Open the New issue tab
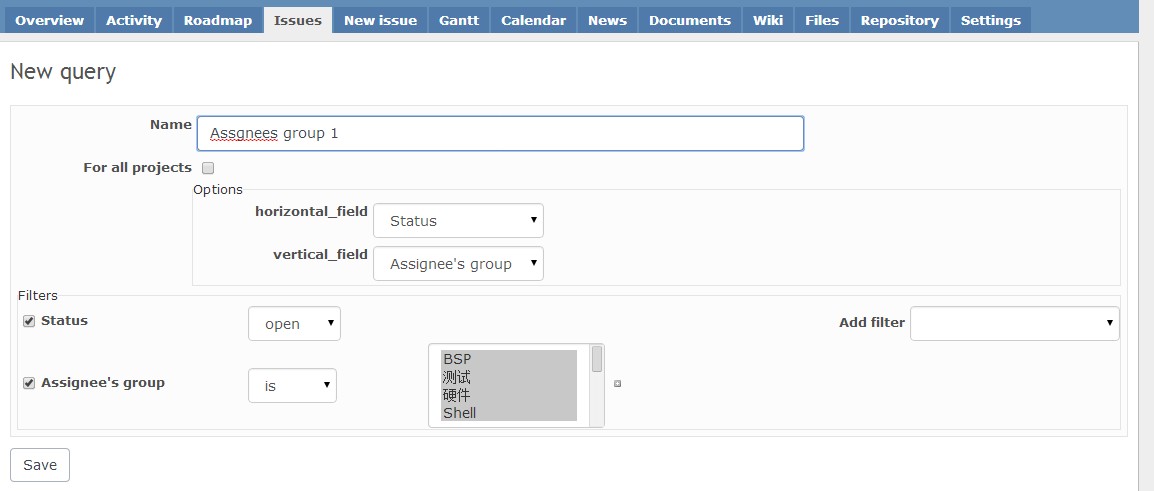Screen dimensions: 1154x491 (380, 21)
